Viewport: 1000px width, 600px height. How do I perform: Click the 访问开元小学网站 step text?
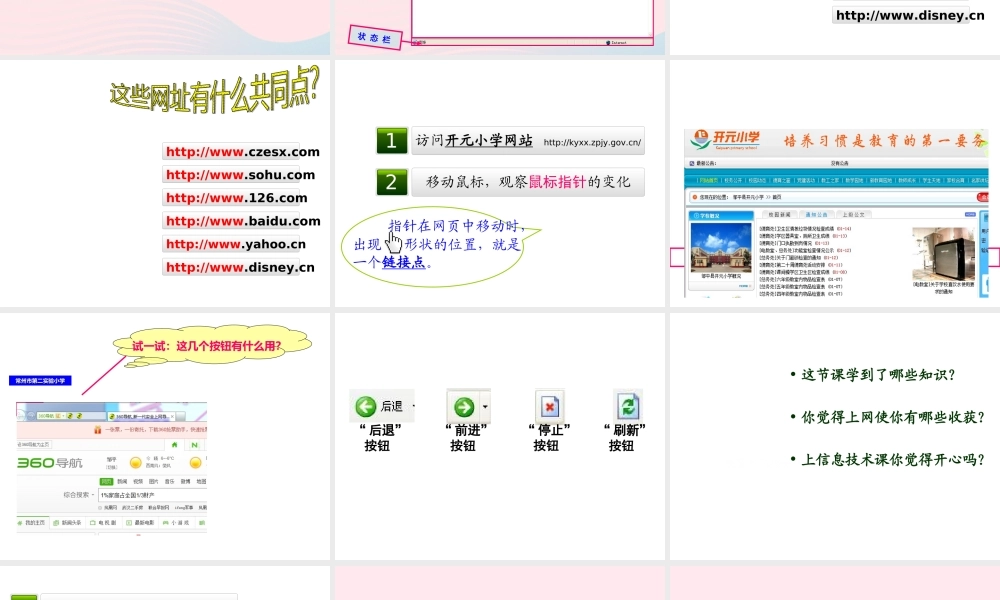pyautogui.click(x=474, y=140)
